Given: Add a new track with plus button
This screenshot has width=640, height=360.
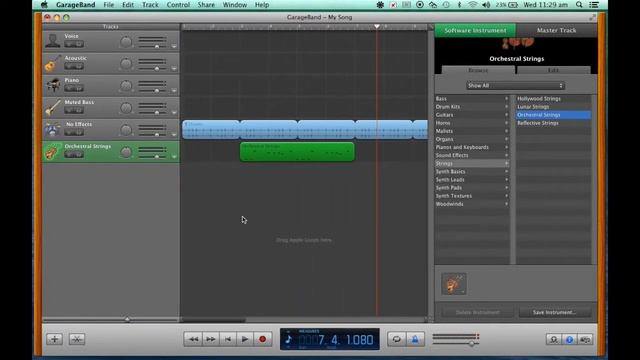Looking at the screenshot, I should pos(54,339).
